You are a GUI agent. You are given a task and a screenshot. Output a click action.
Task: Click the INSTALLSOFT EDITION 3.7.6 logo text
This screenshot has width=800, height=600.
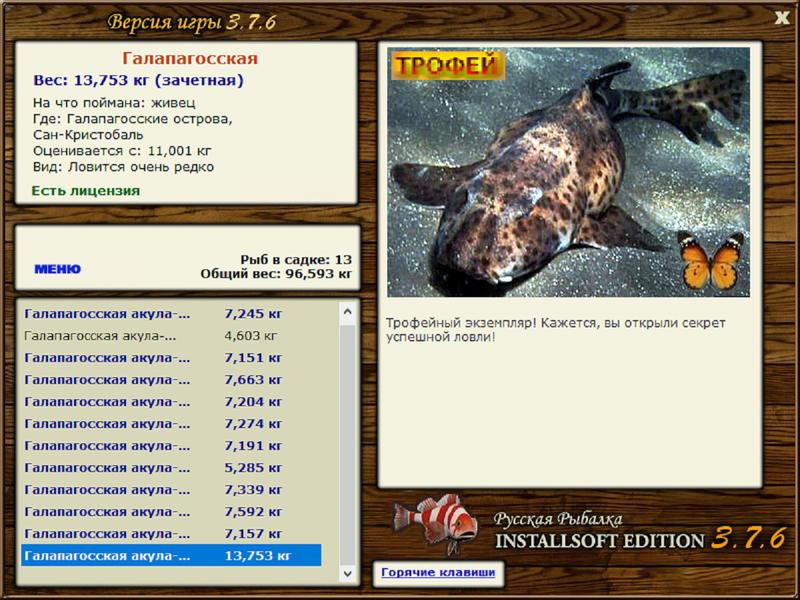pos(641,540)
